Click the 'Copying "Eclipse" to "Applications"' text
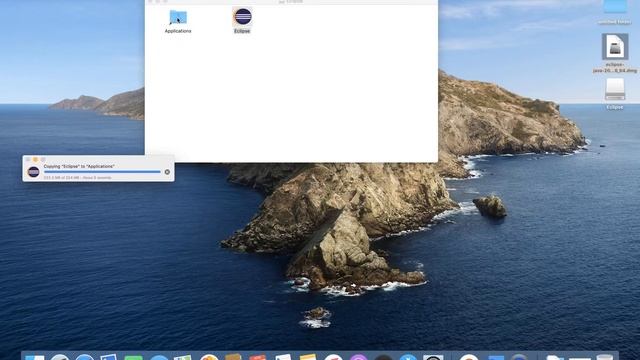Image resolution: width=640 pixels, height=360 pixels. [79, 166]
